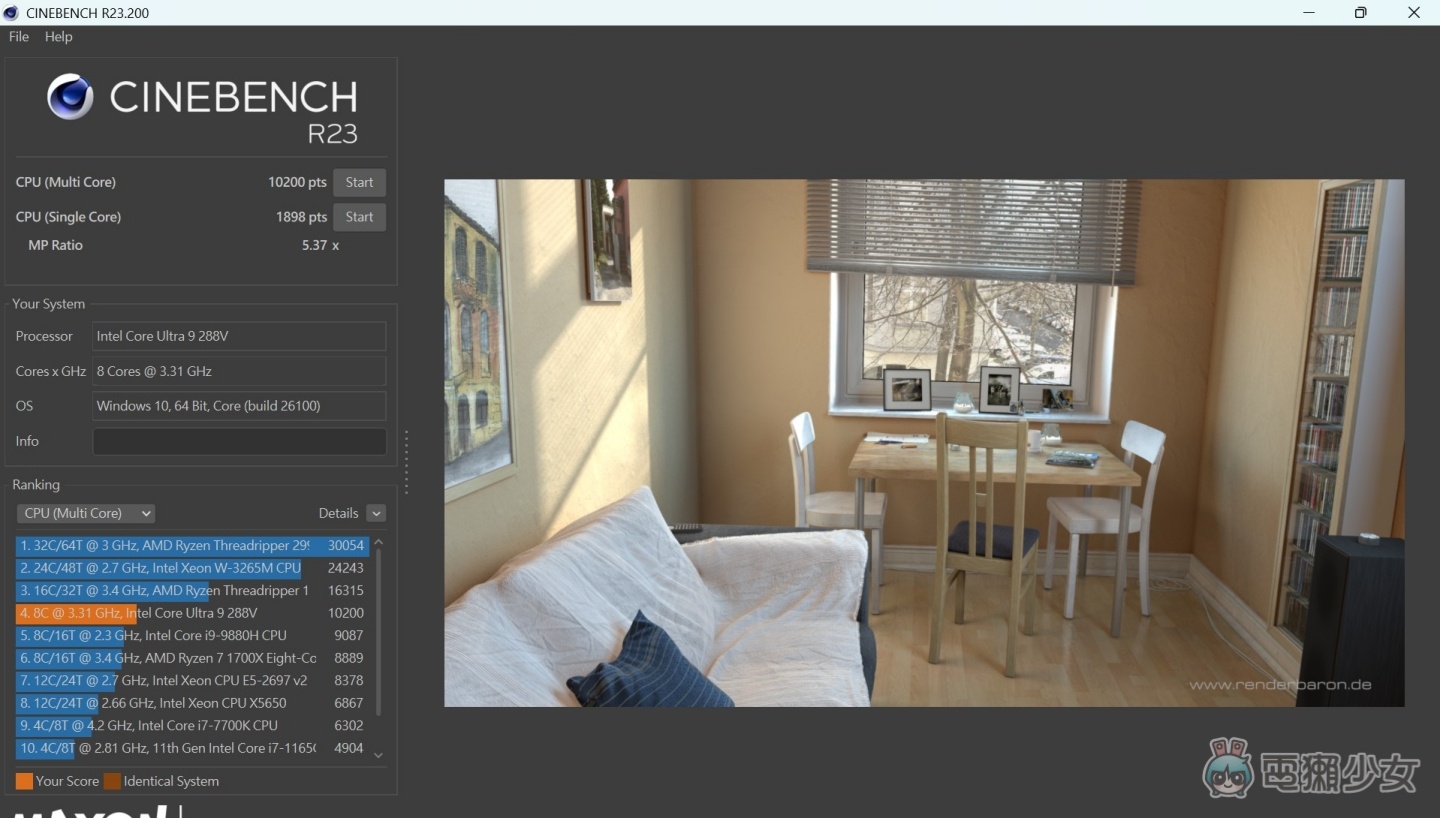Maximize the Cinebench window
Image resolution: width=1440 pixels, height=818 pixels.
pyautogui.click(x=1360, y=12)
